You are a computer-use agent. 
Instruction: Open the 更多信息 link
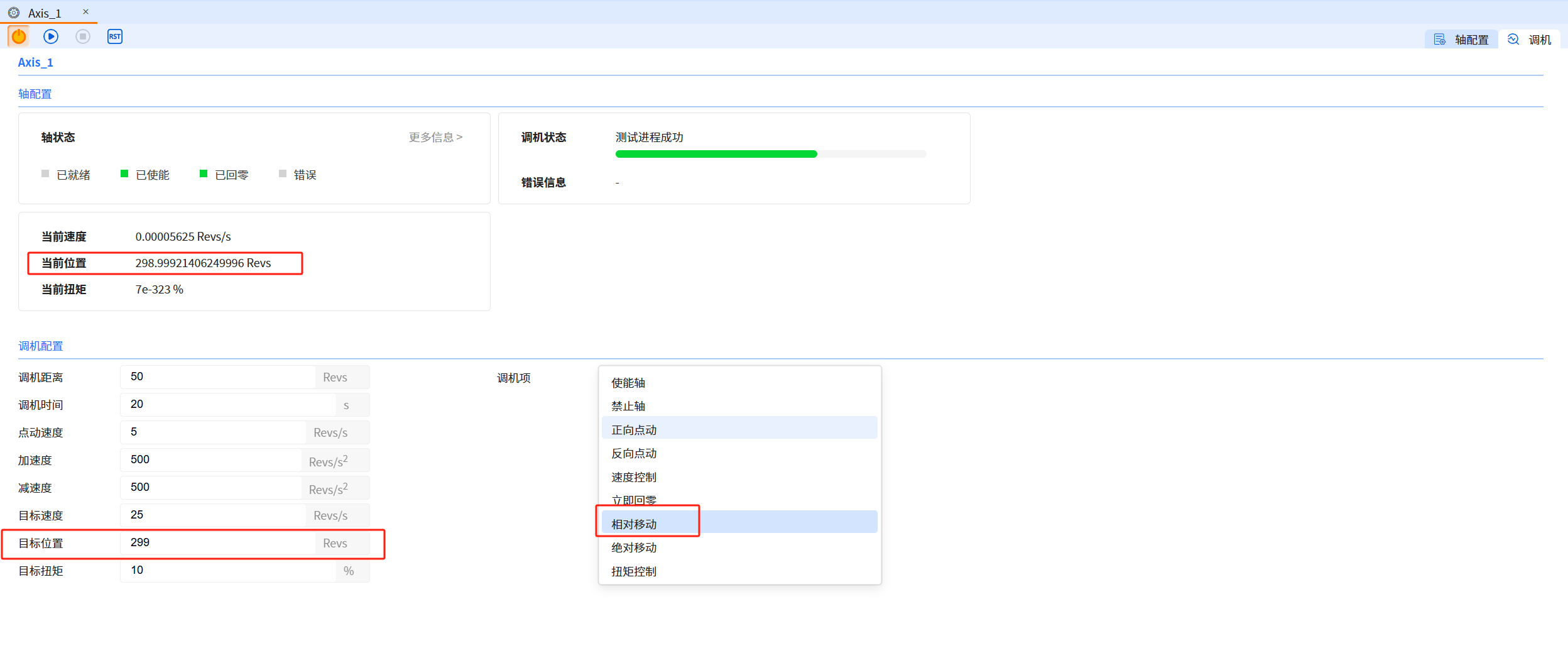pos(435,137)
